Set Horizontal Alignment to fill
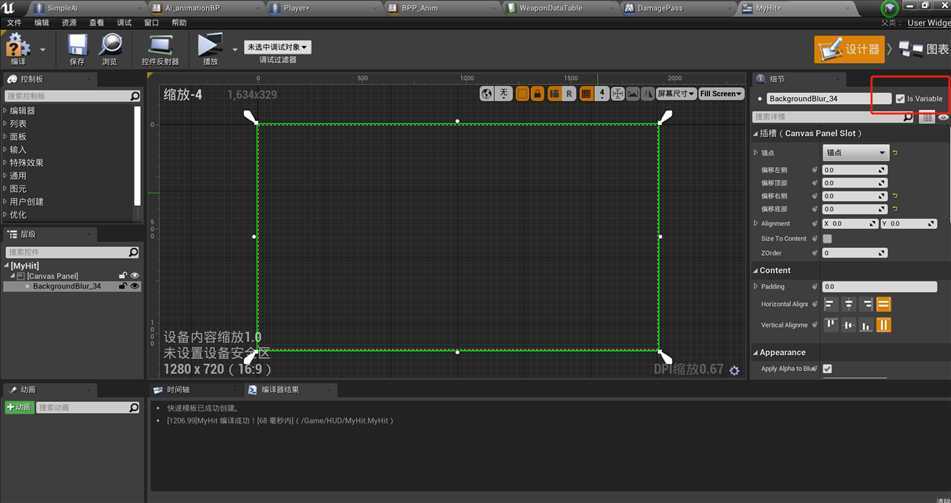Image resolution: width=951 pixels, height=503 pixels. (x=884, y=304)
